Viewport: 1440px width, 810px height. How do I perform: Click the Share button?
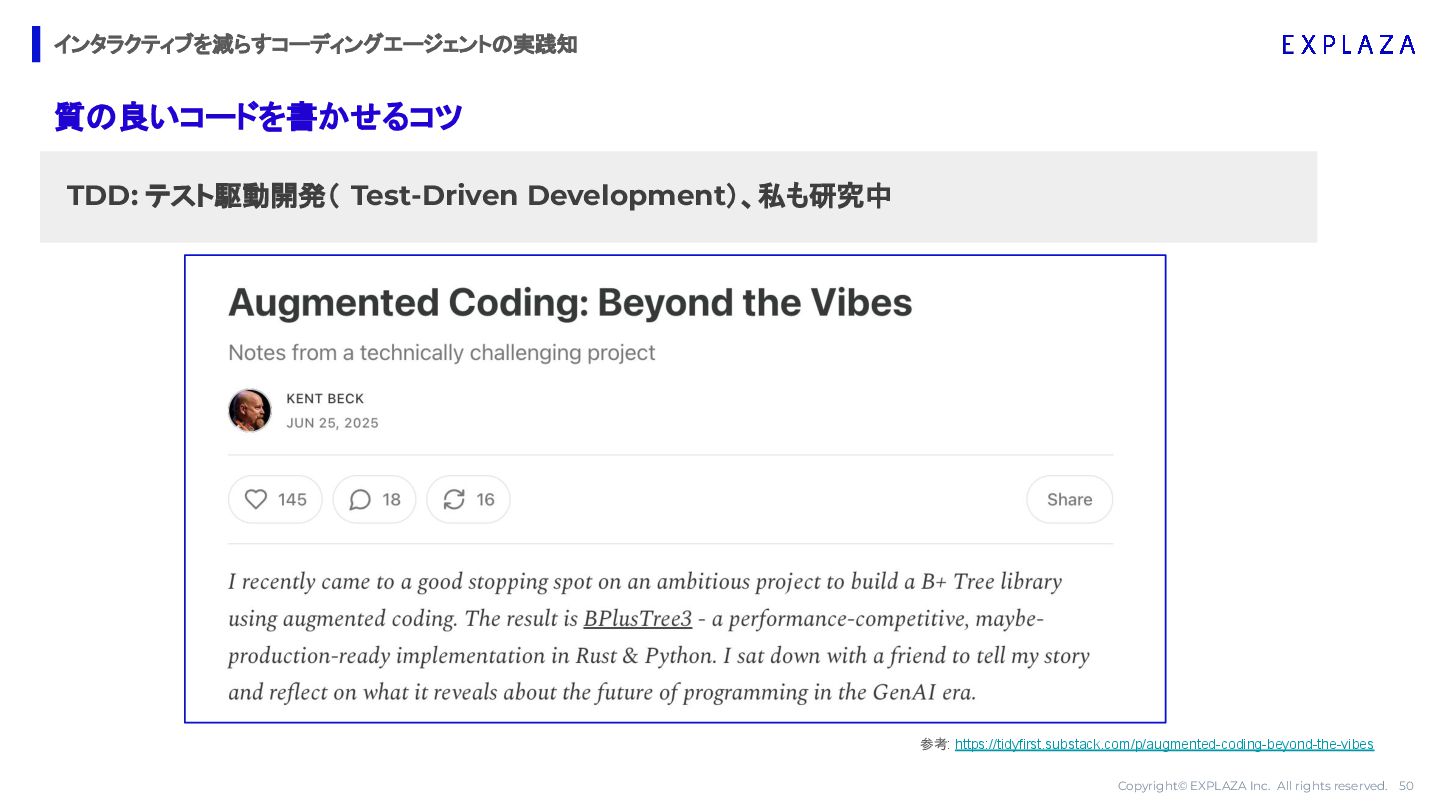tap(1069, 499)
